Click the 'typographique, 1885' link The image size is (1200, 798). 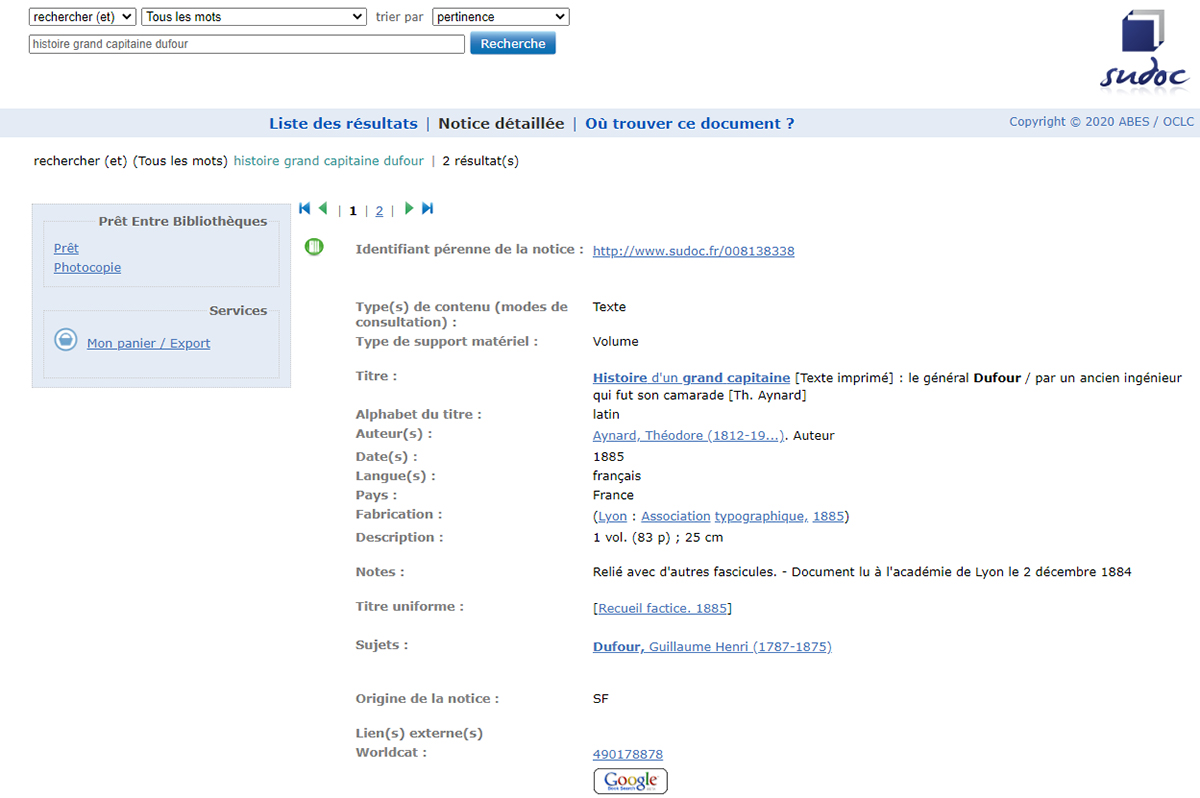779,516
